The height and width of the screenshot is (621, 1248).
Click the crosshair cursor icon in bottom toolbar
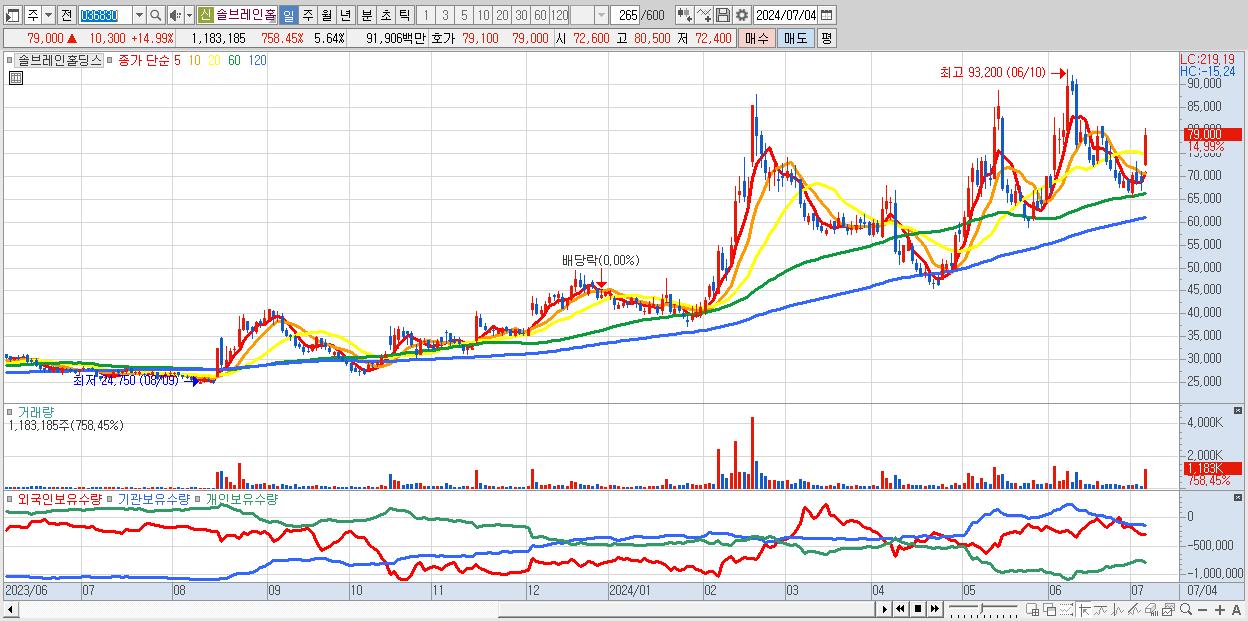pos(1083,609)
